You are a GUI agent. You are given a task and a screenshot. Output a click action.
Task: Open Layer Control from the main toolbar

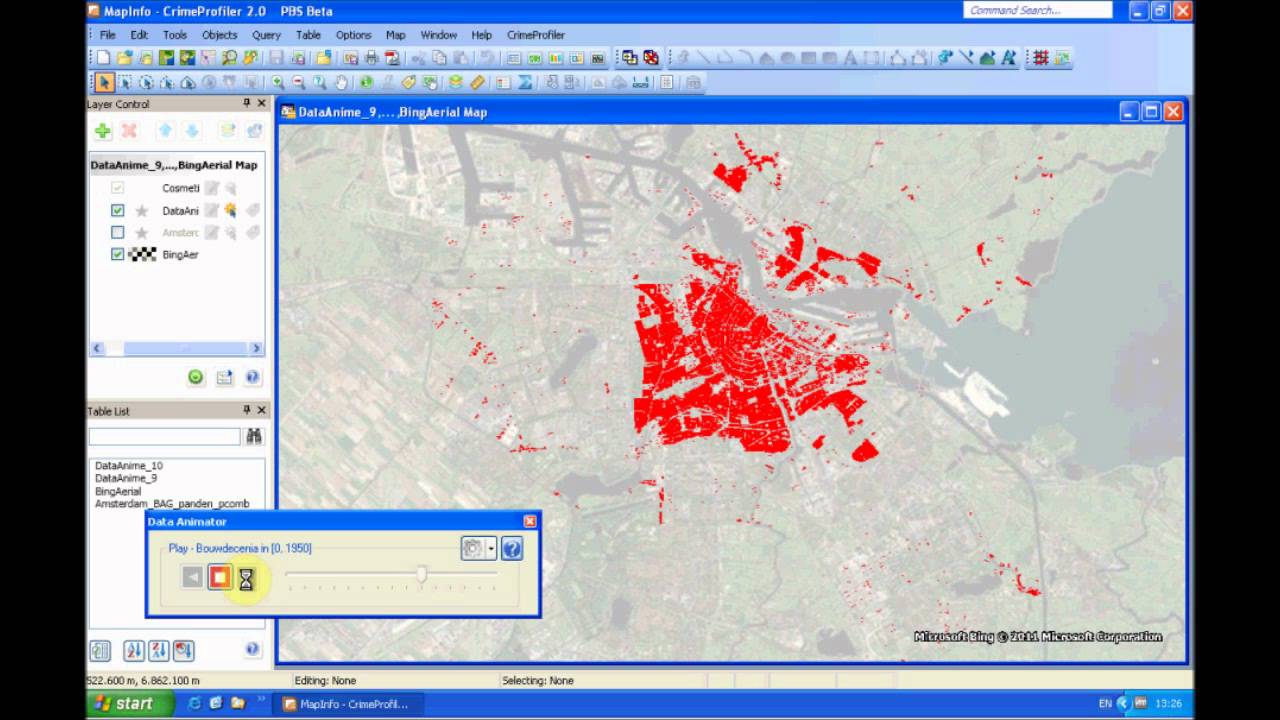coord(455,82)
